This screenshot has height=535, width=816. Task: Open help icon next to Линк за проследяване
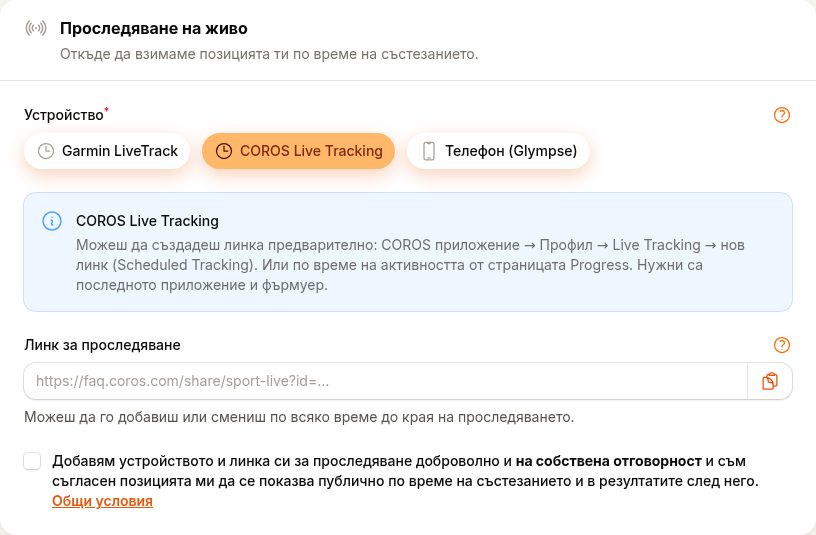click(782, 345)
